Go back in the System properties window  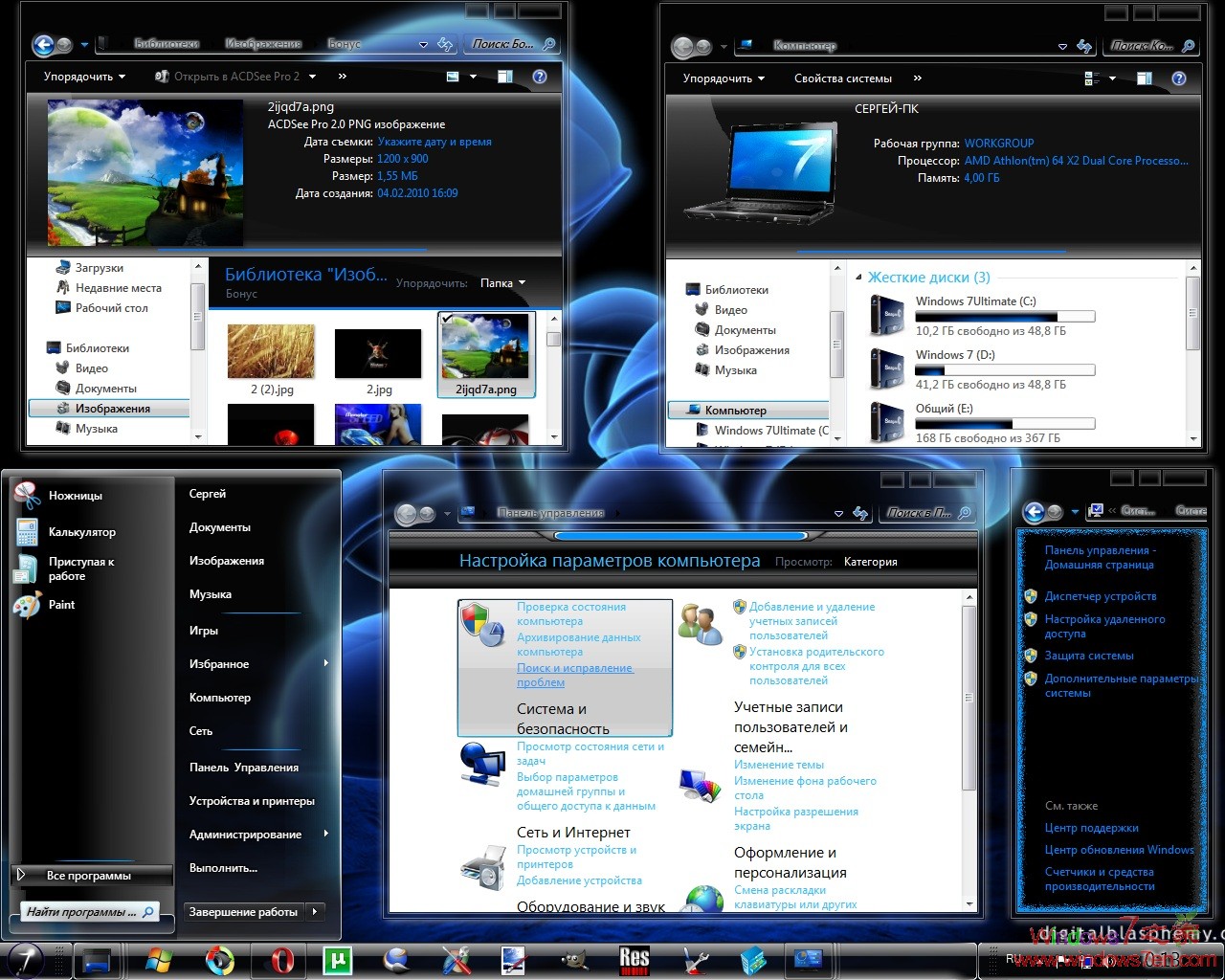tap(1033, 511)
